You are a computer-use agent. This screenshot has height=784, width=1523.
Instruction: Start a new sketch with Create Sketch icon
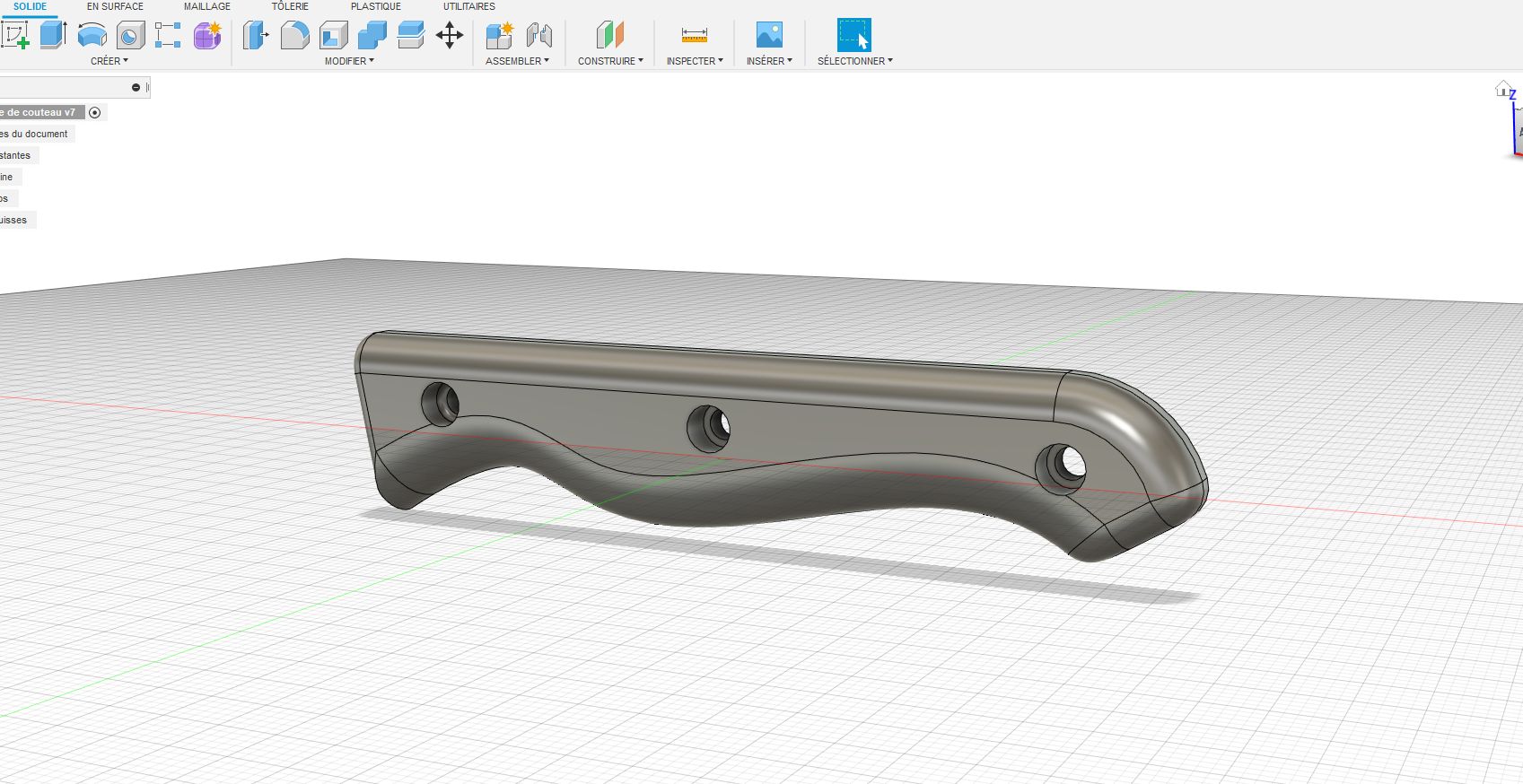click(15, 35)
